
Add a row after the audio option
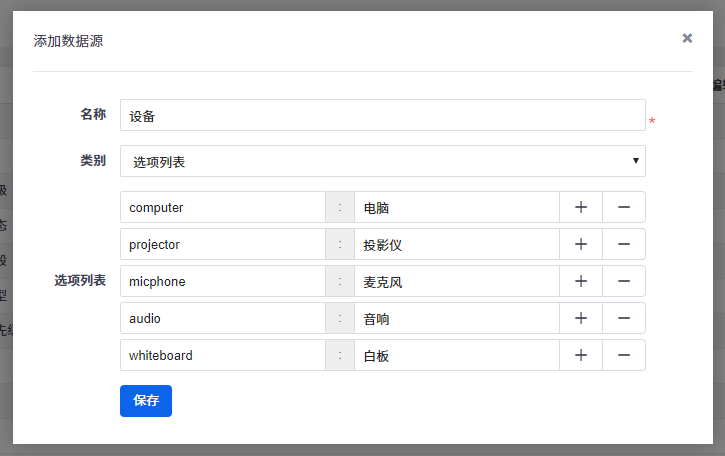[581, 318]
